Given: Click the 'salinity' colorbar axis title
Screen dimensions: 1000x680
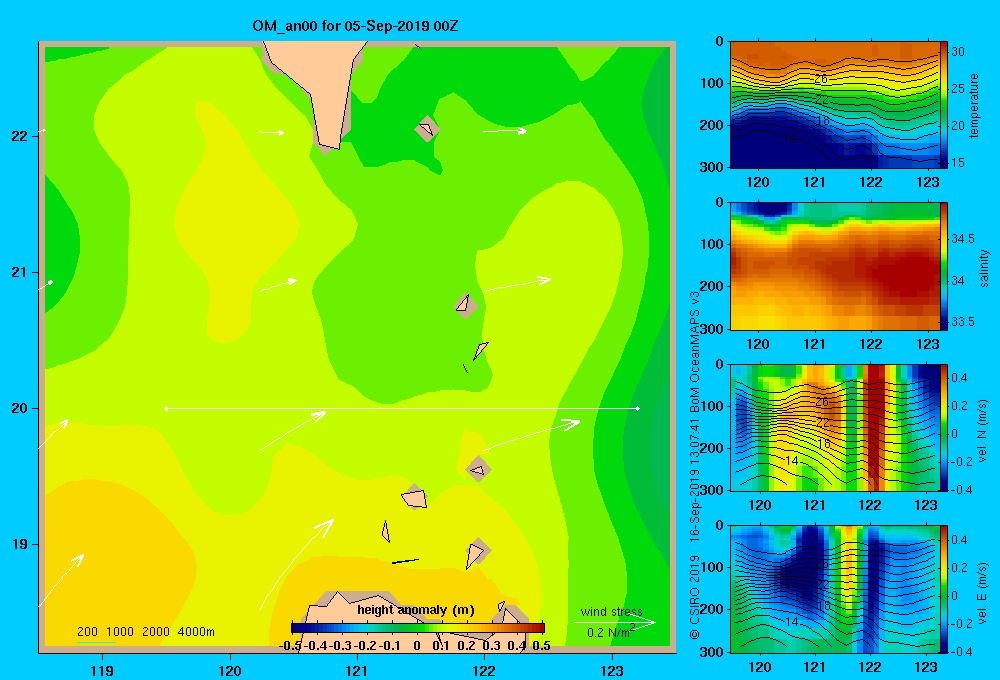Looking at the screenshot, I should (984, 268).
